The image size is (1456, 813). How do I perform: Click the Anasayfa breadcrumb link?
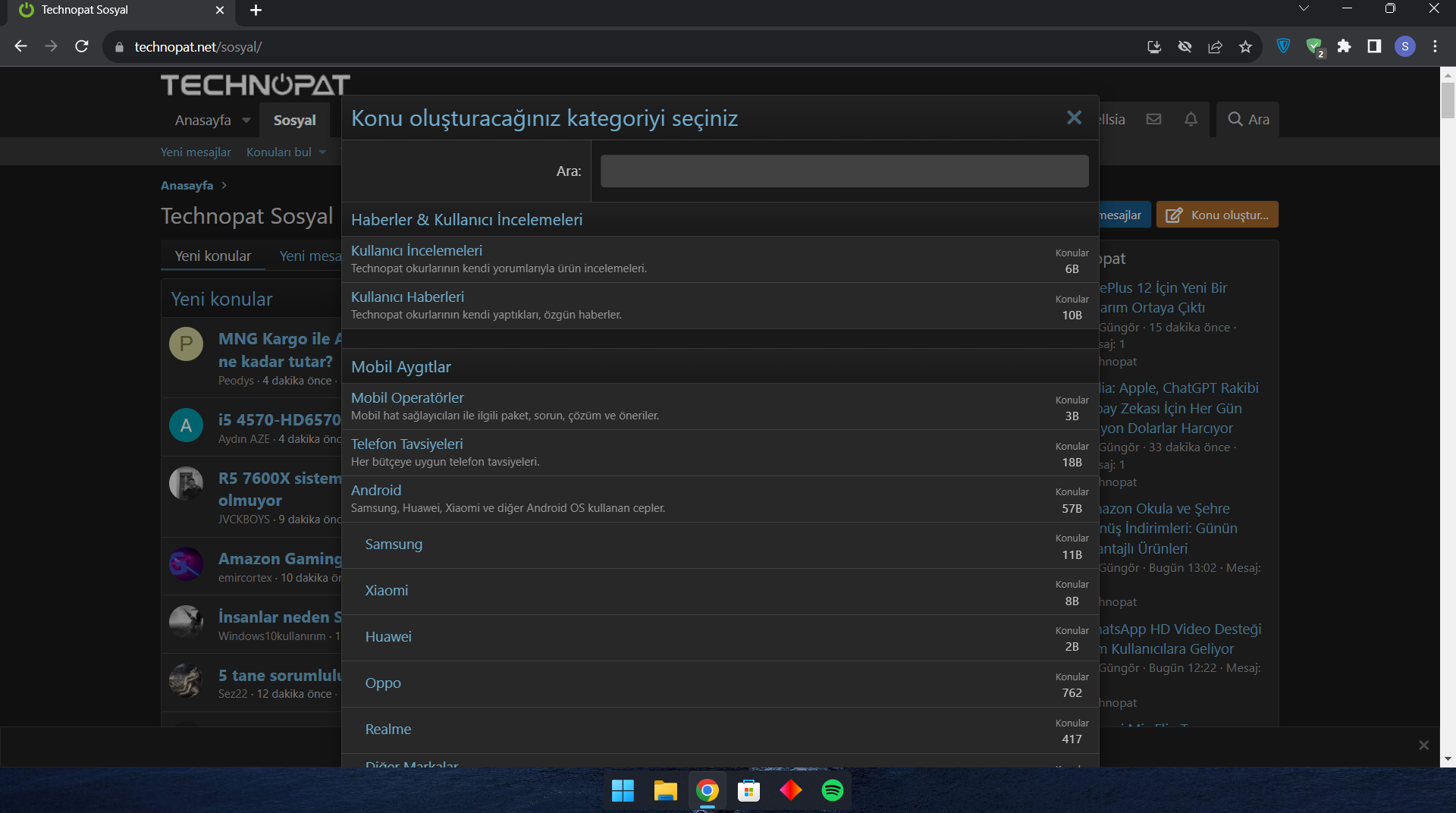(x=187, y=185)
